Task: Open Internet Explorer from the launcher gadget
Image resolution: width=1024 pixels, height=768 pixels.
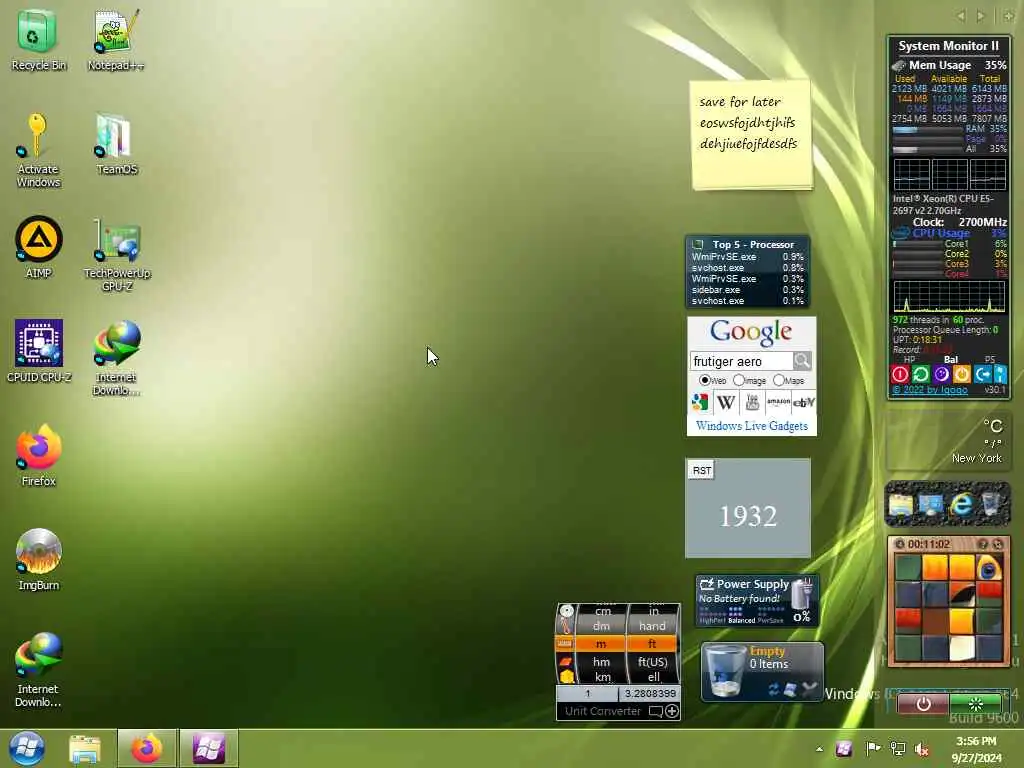Action: click(961, 504)
